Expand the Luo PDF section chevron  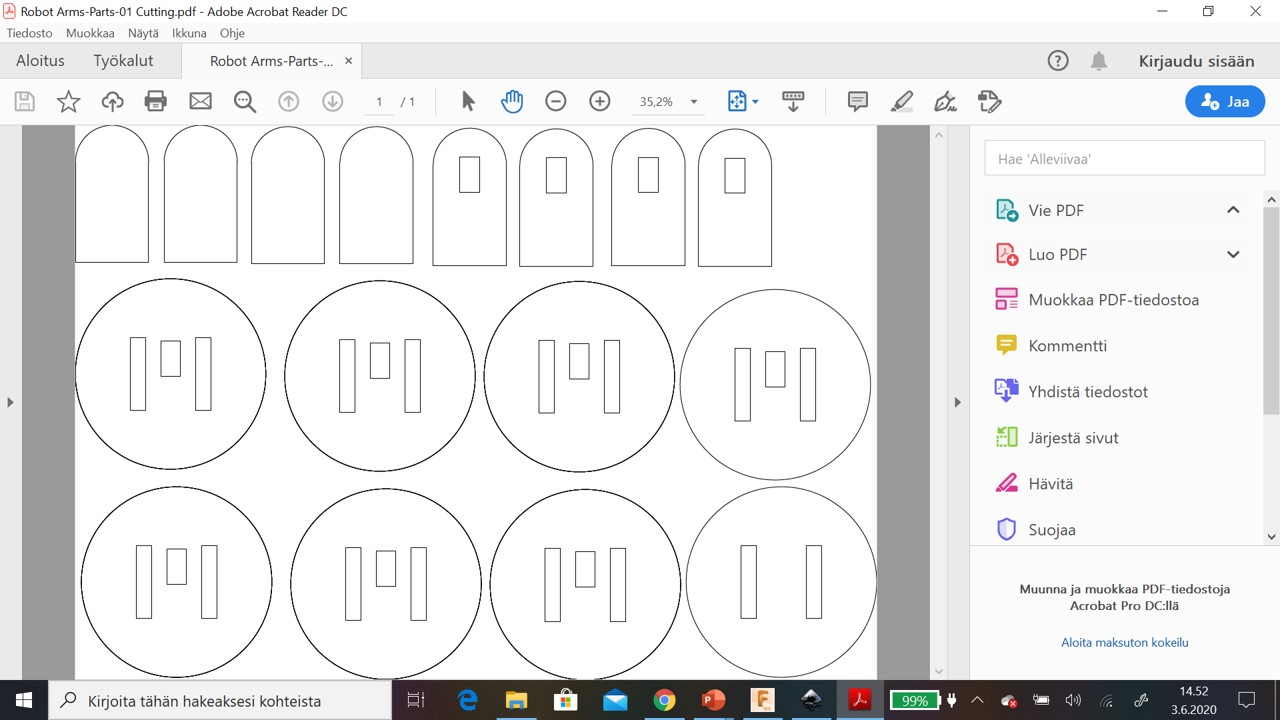click(x=1233, y=254)
